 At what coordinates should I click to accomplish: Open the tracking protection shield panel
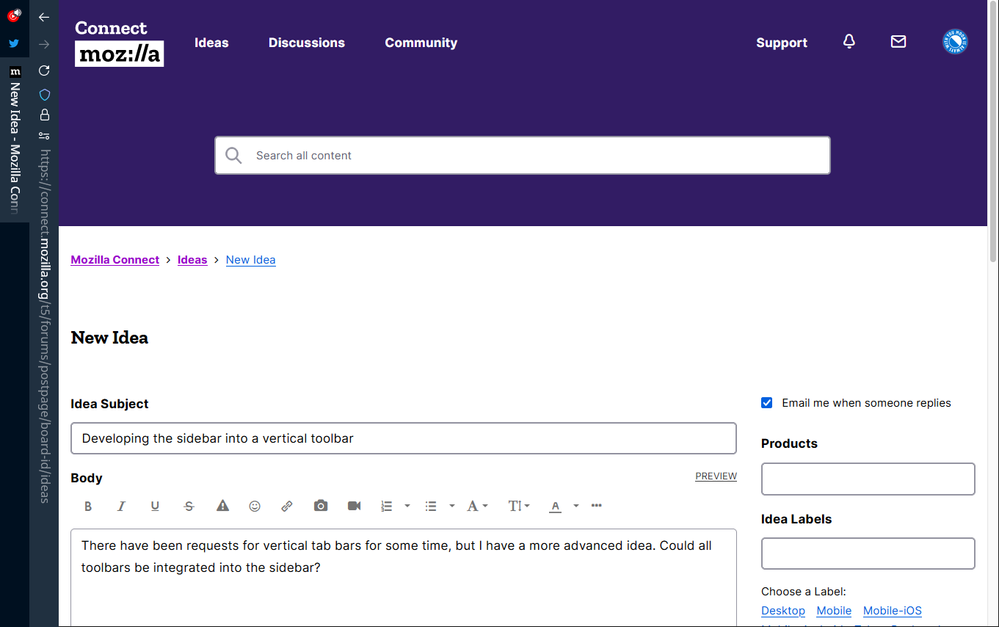[45, 95]
